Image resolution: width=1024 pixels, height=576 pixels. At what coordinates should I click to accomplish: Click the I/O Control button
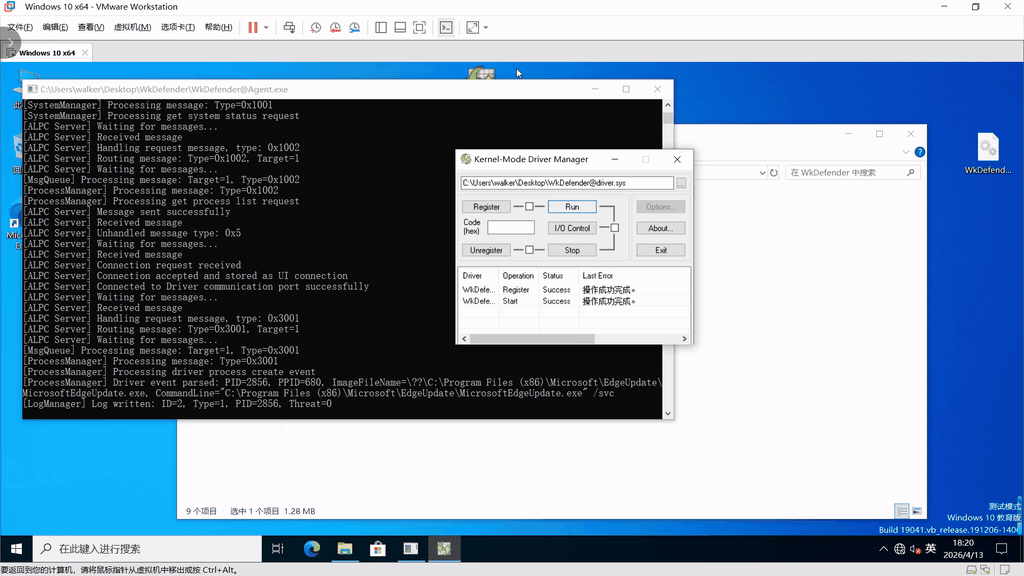point(572,228)
